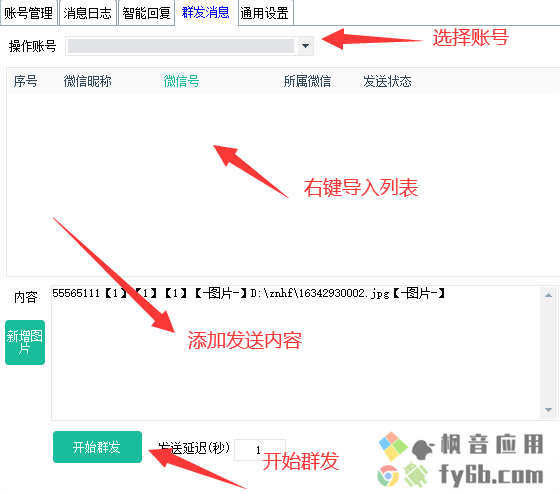Click the 微信号 column header

[x=181, y=81]
